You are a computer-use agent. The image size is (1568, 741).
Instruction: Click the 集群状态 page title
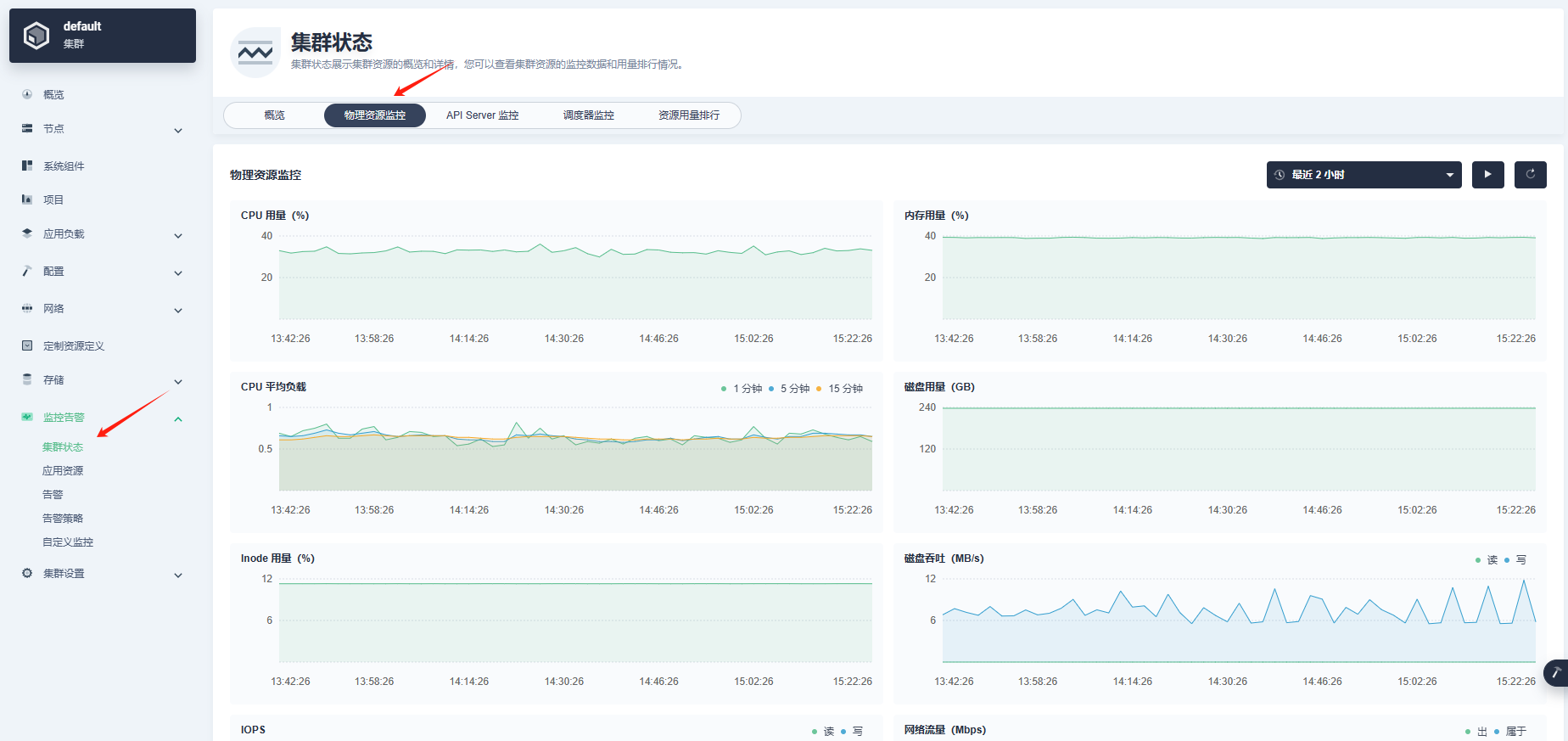click(332, 42)
